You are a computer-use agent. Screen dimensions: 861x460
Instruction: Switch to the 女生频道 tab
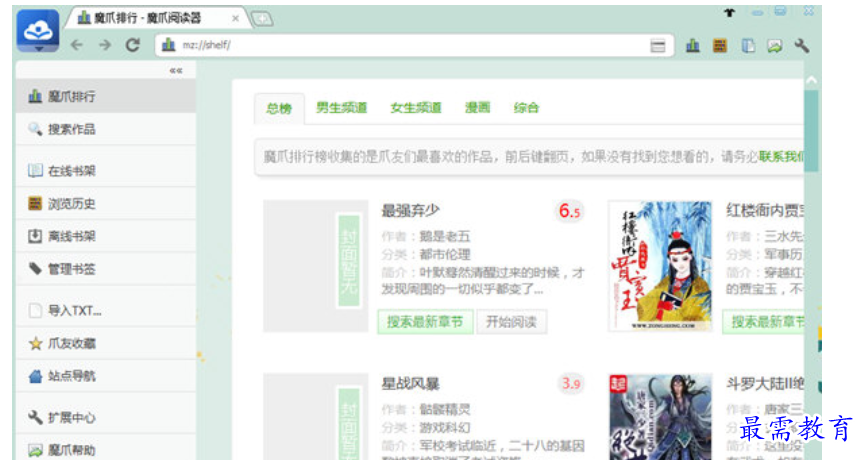(416, 108)
